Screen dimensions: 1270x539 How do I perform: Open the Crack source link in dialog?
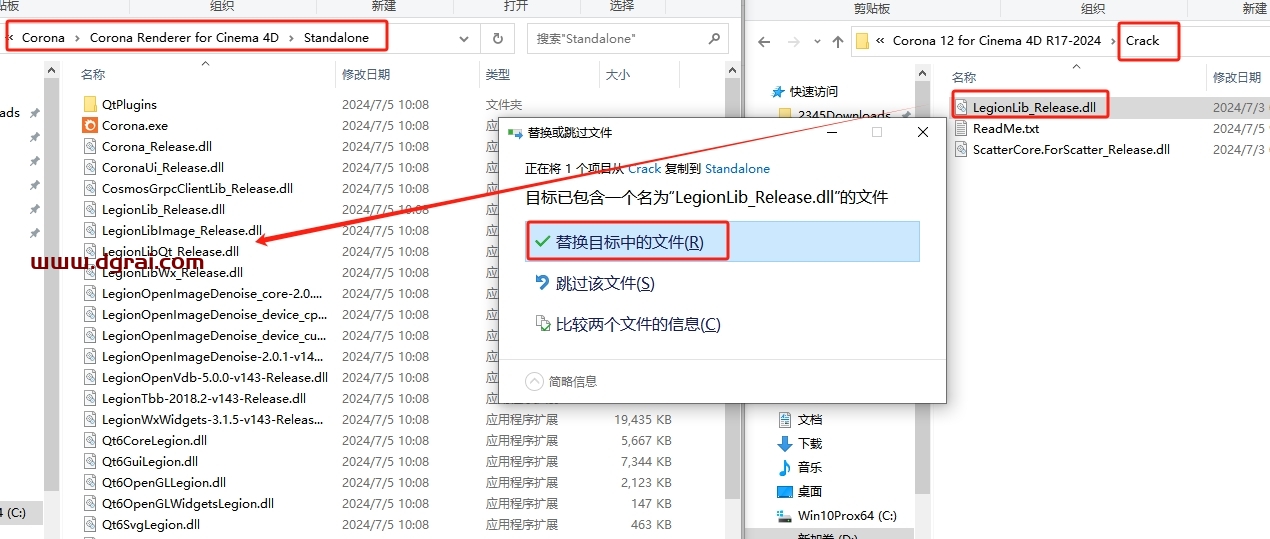tap(644, 169)
